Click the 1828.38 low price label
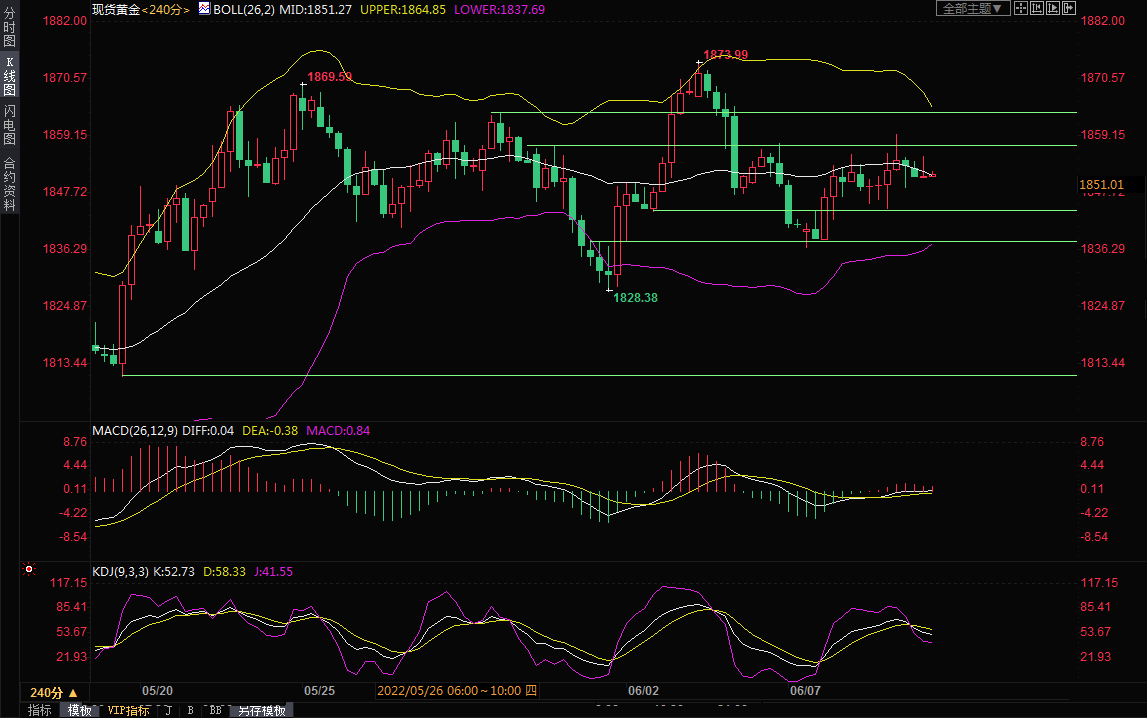1147x718 pixels. (635, 298)
